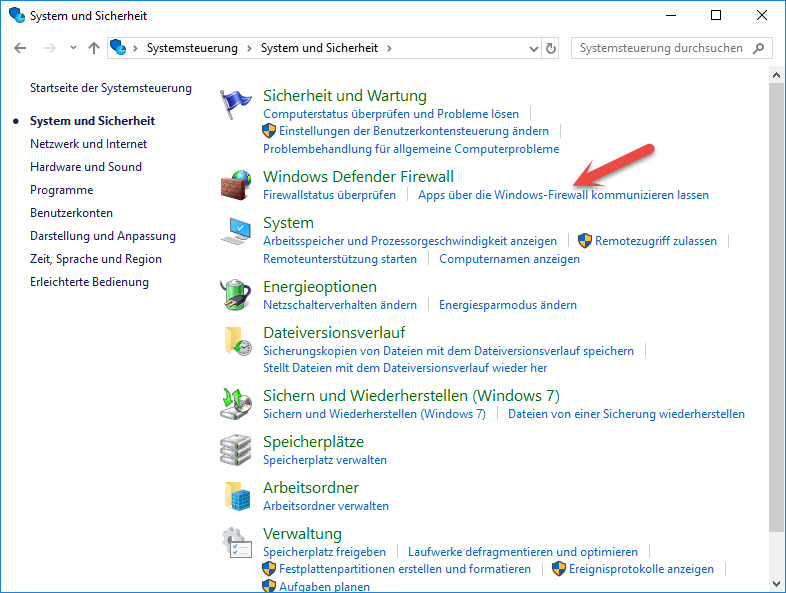
Task: Open the recent locations dropdown arrow
Action: point(73,48)
